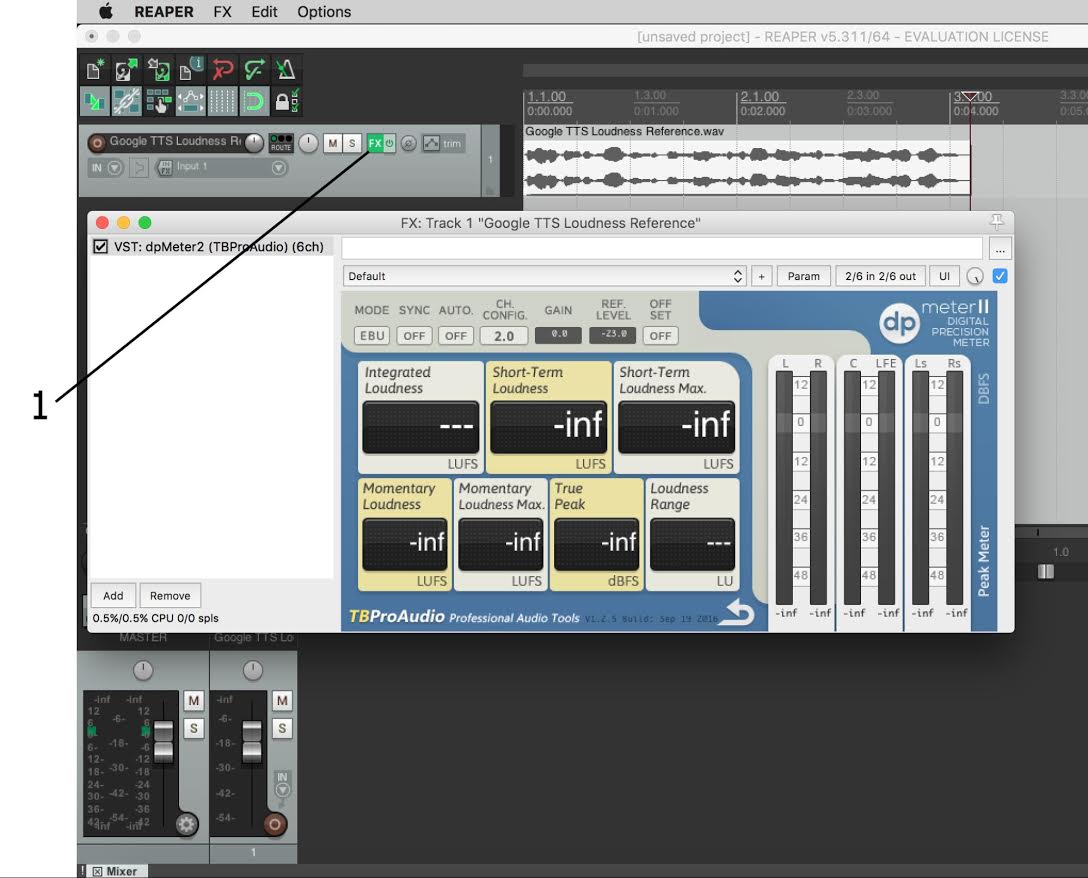
Task: Click the Add FX button
Action: click(x=113, y=596)
